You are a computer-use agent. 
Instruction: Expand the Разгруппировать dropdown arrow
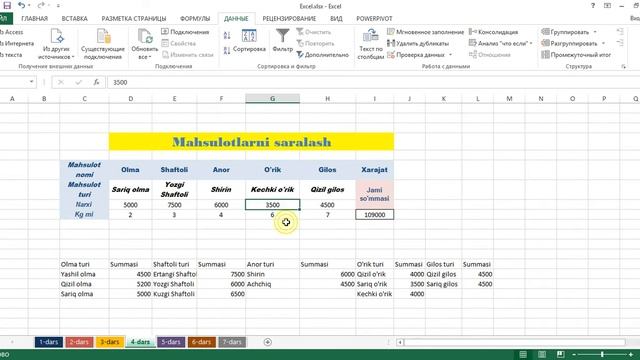pos(603,43)
